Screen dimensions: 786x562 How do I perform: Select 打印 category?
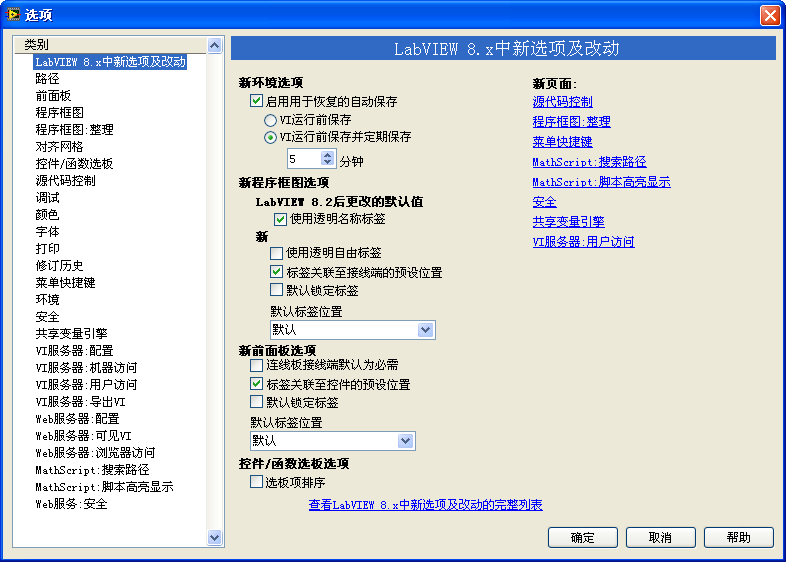48,249
